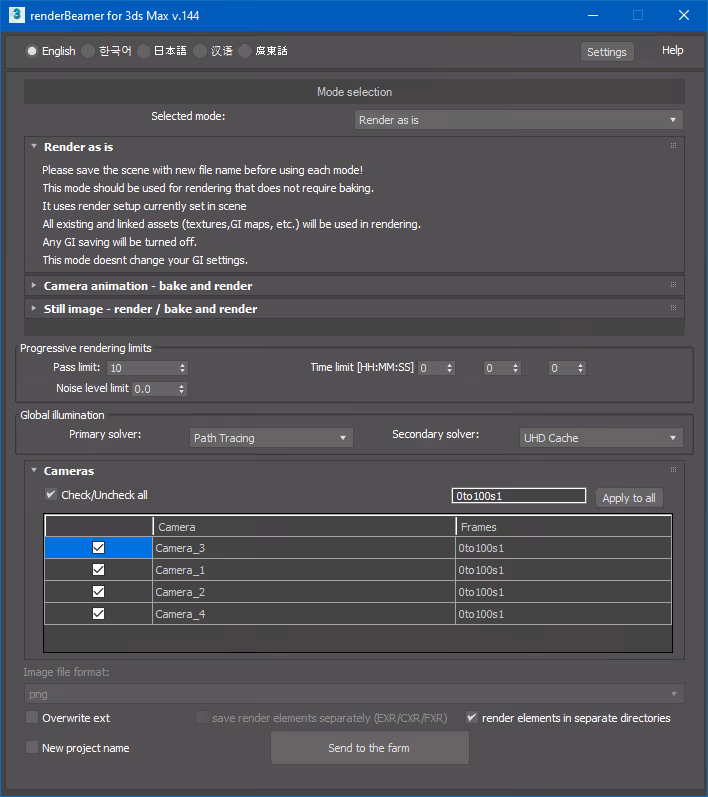Click the Frames cell for Camera_1

point(564,570)
